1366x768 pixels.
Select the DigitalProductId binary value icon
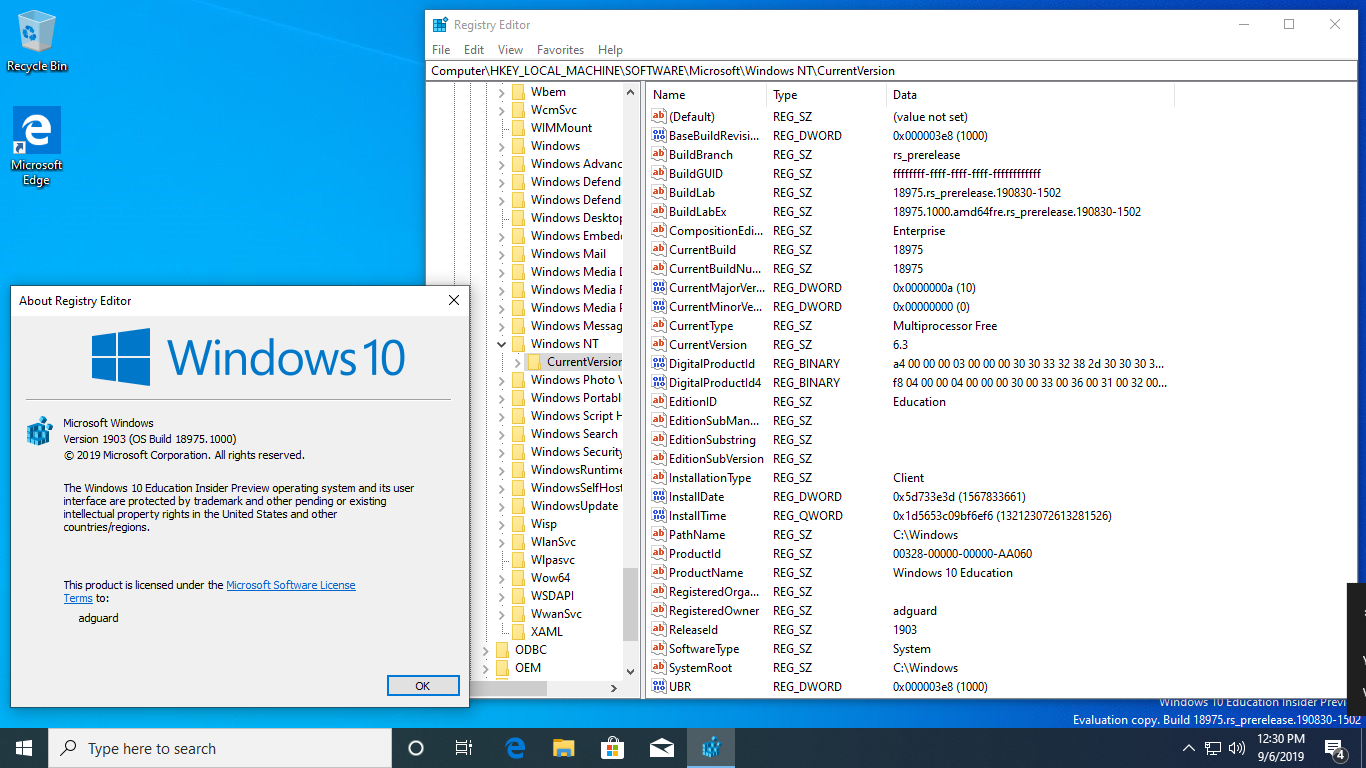click(x=659, y=363)
